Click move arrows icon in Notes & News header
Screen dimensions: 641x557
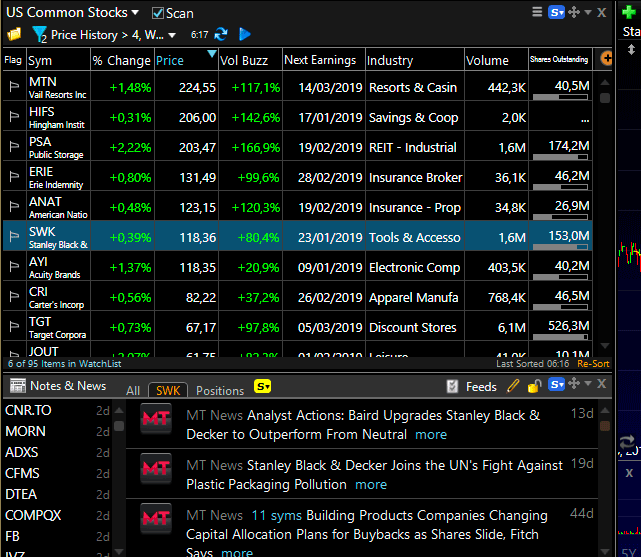pos(574,383)
